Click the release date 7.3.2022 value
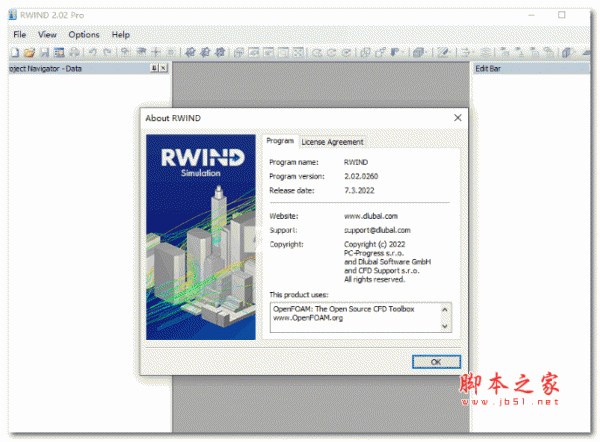600x442 pixels. tap(359, 190)
